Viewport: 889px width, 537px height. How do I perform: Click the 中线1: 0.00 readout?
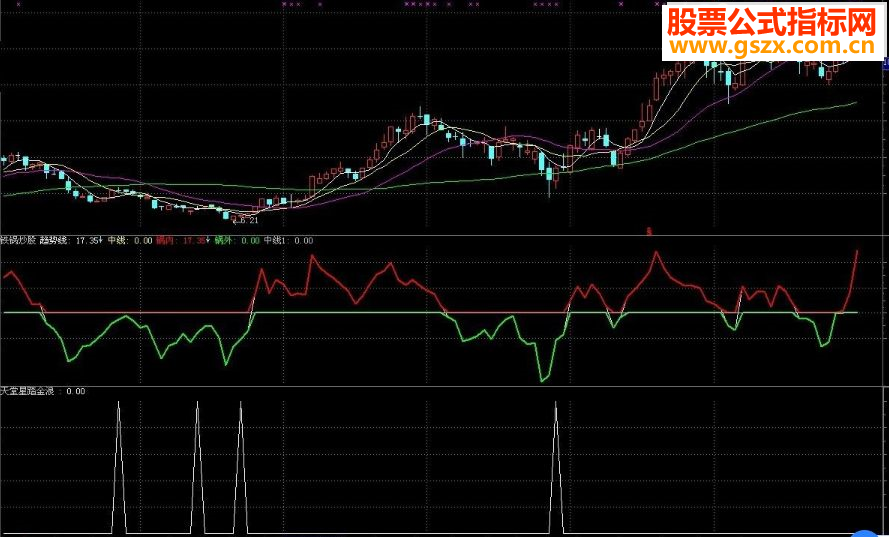tap(288, 240)
